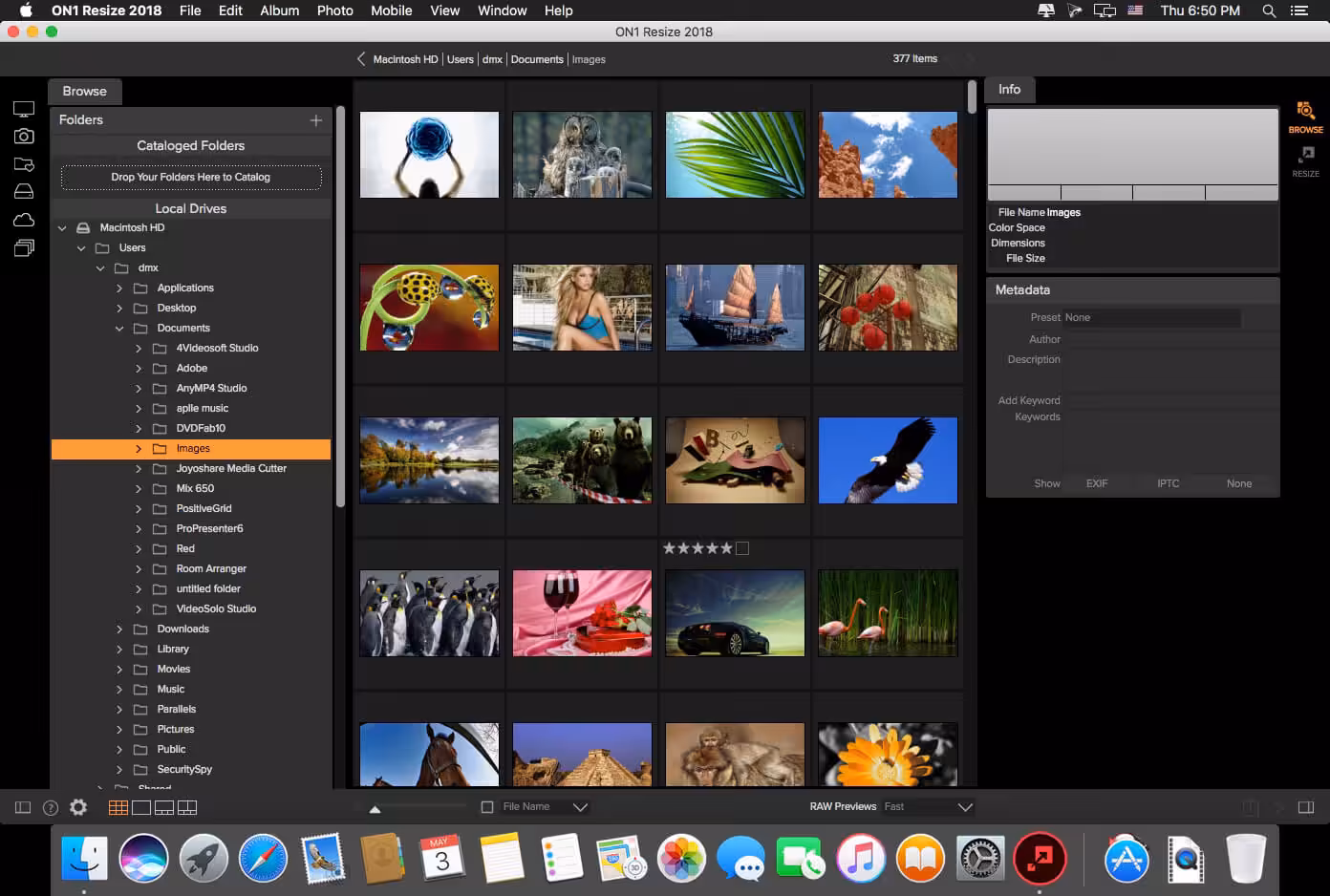Set metadata Show option to None
Viewport: 1330px width, 896px height.
[x=1239, y=483]
